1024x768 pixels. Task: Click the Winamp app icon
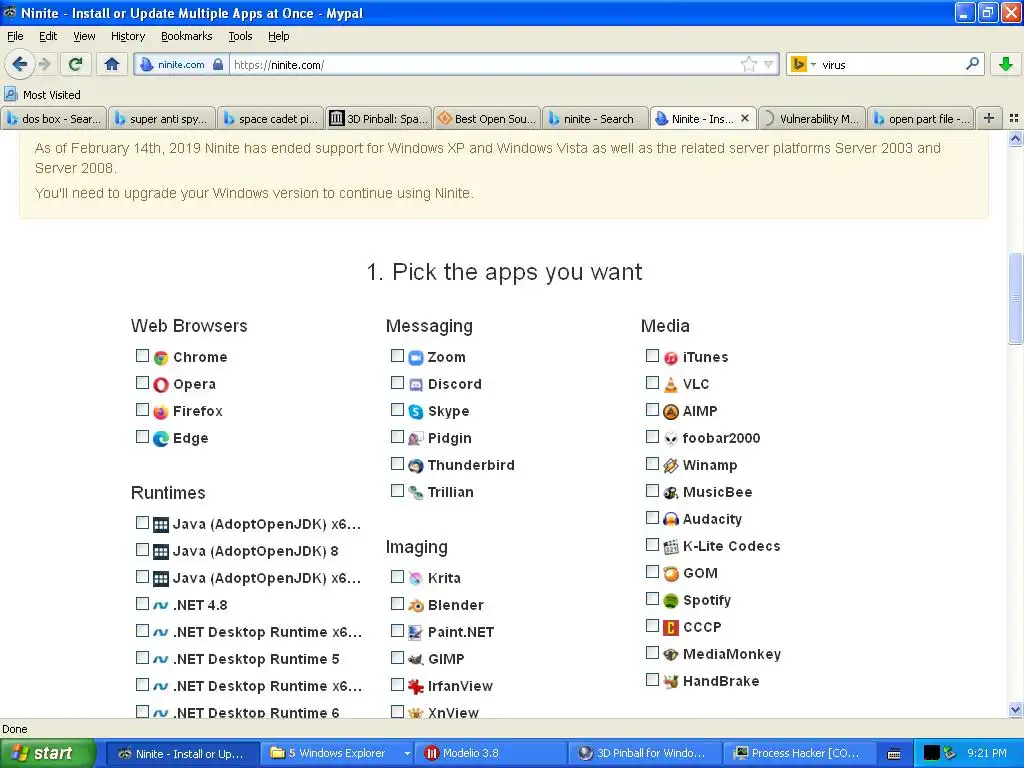671,466
